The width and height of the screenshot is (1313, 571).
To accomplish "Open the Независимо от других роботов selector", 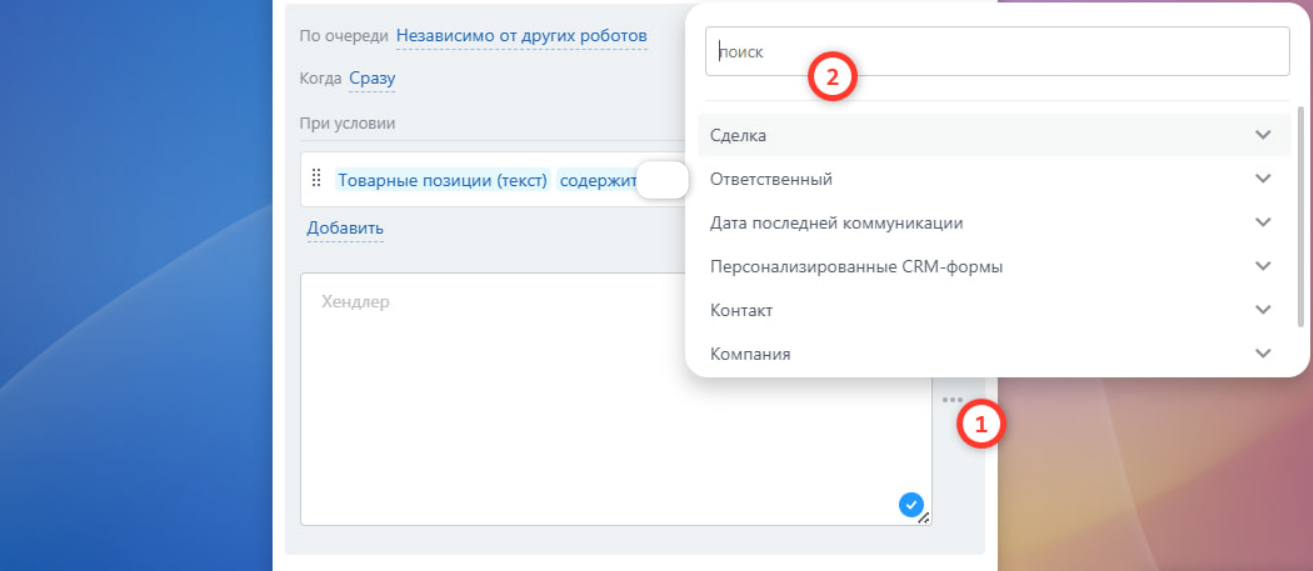I will point(521,36).
